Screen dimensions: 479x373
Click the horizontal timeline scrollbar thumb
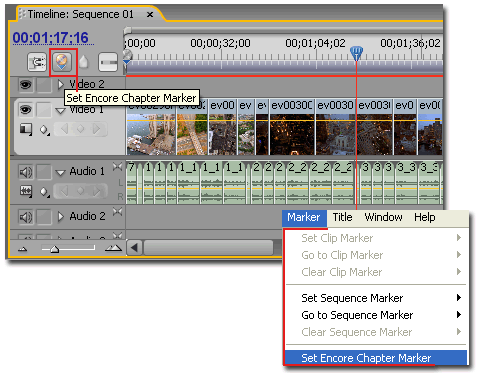pos(208,248)
